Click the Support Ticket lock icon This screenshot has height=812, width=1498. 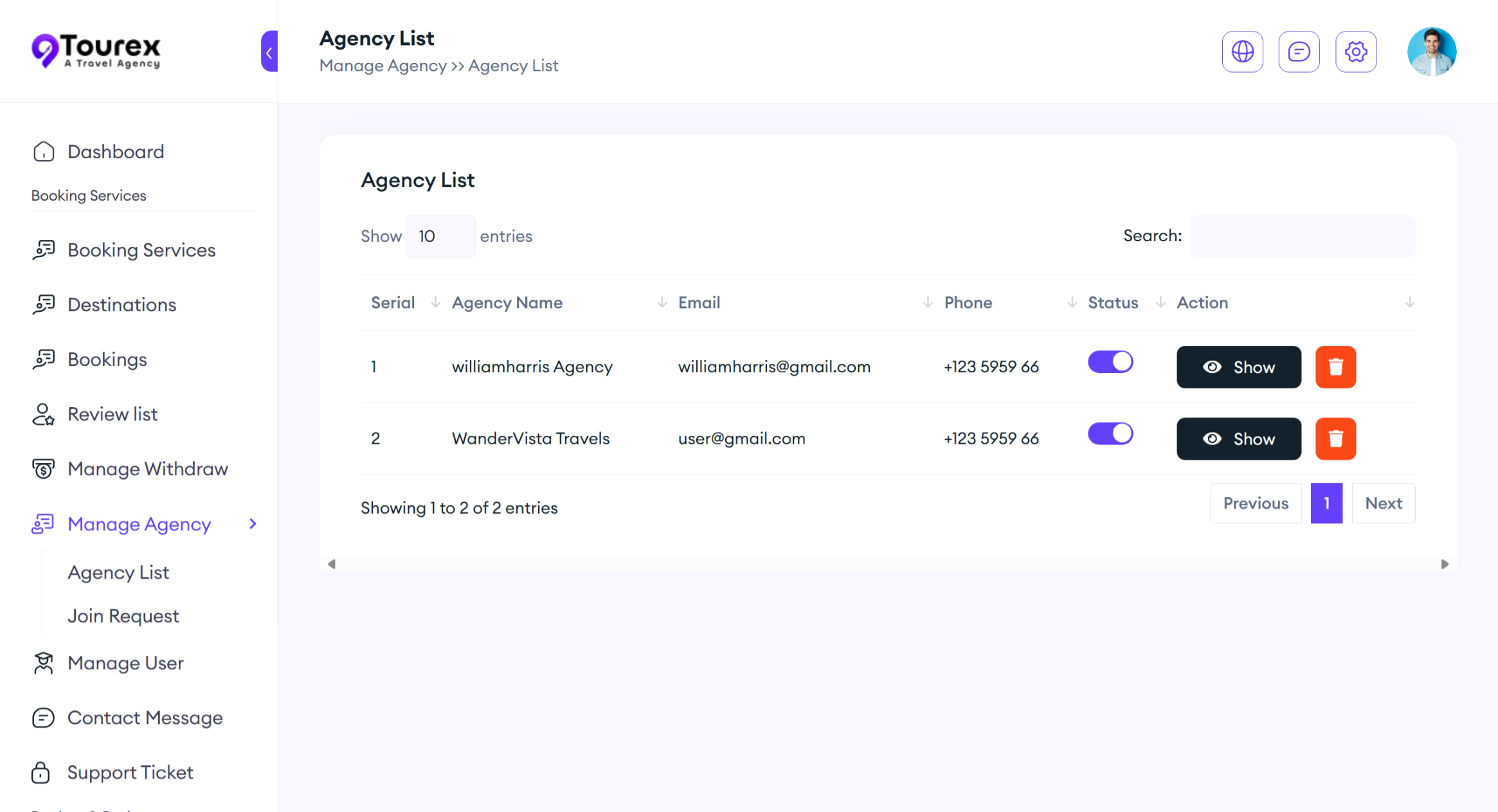[x=41, y=772]
